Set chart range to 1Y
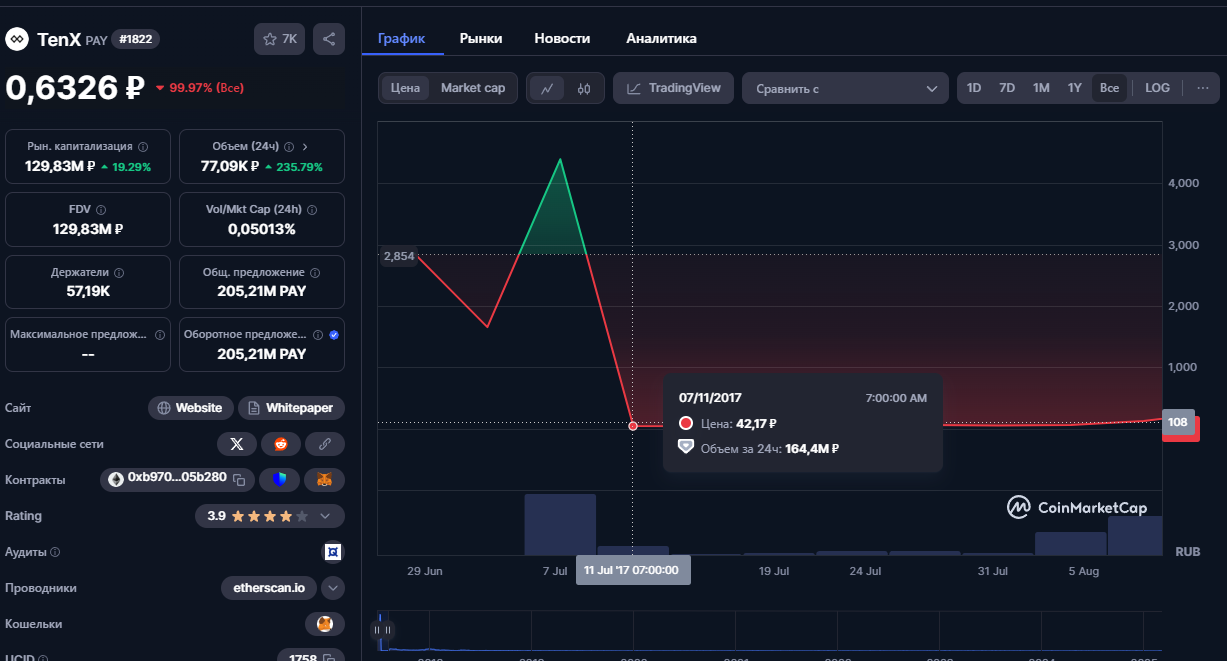This screenshot has width=1227, height=661. pyautogui.click(x=1075, y=88)
